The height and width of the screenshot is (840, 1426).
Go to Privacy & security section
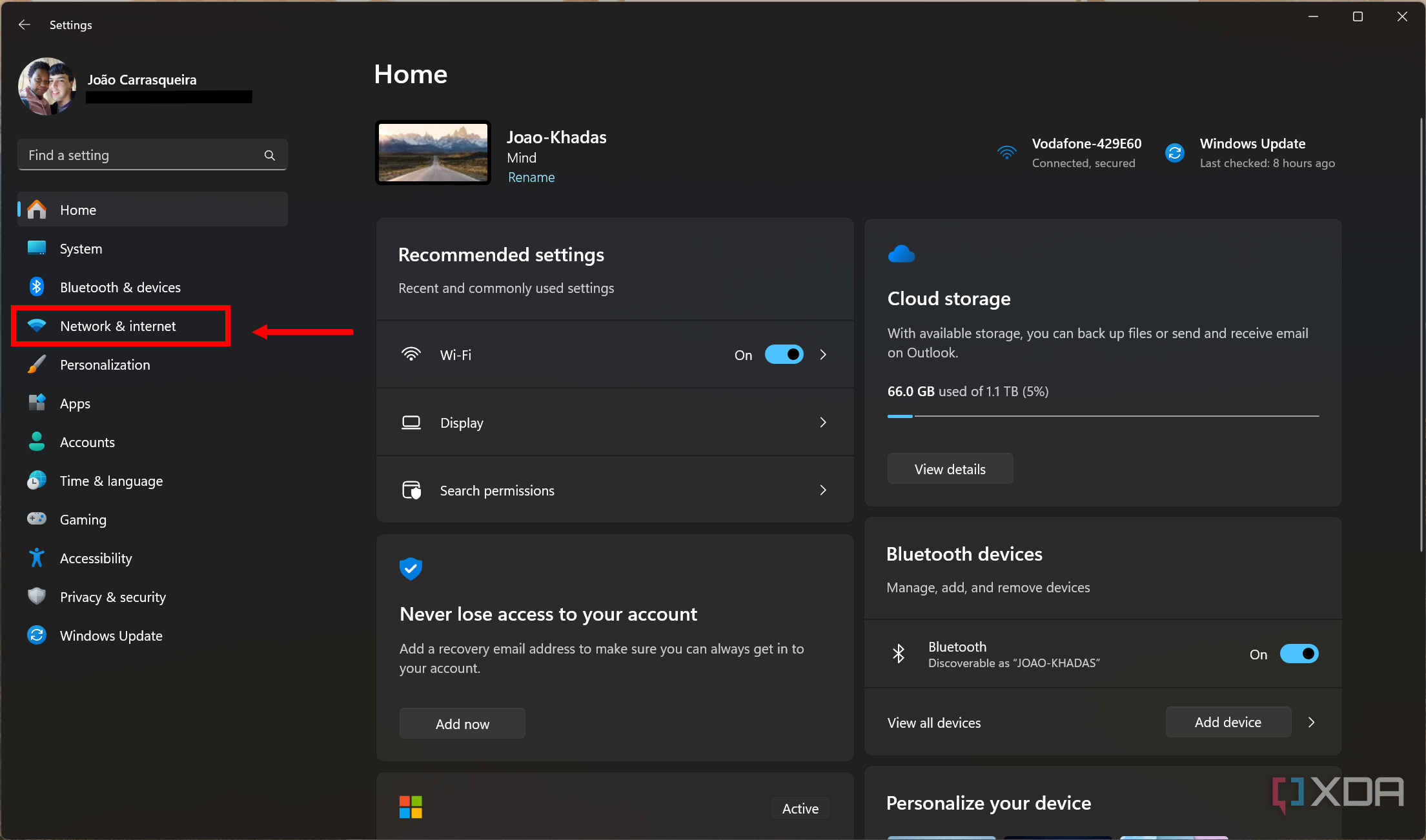(113, 597)
